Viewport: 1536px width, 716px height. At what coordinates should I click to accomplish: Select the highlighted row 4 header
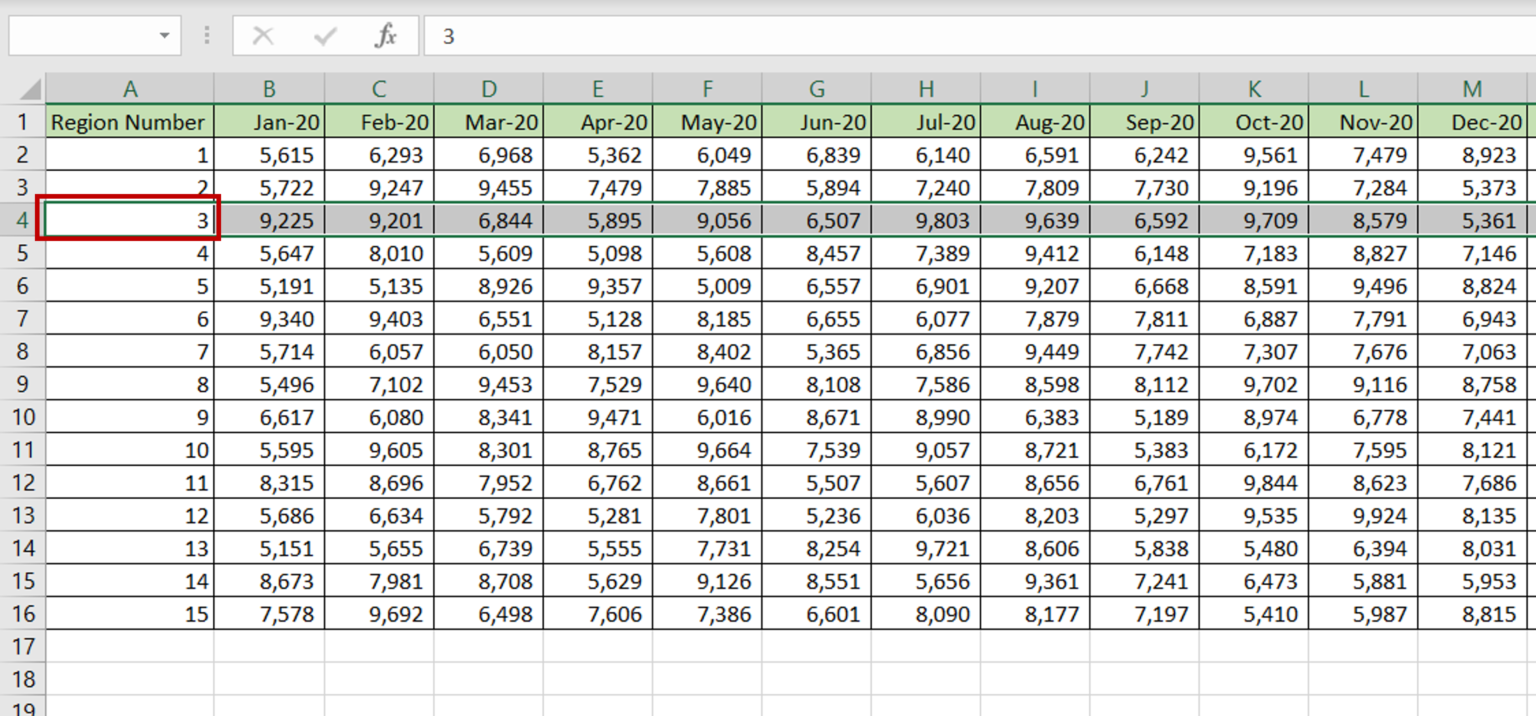[22, 219]
